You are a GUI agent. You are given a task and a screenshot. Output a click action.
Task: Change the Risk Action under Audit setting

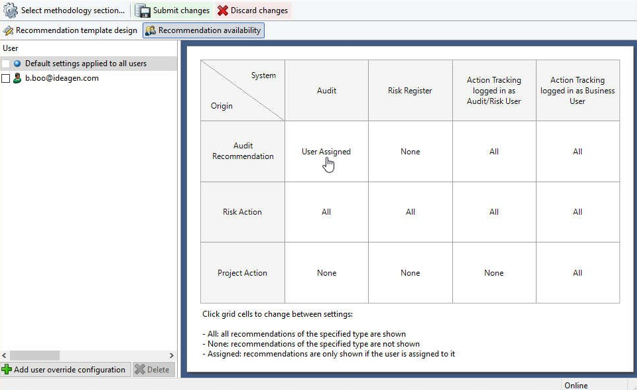326,212
